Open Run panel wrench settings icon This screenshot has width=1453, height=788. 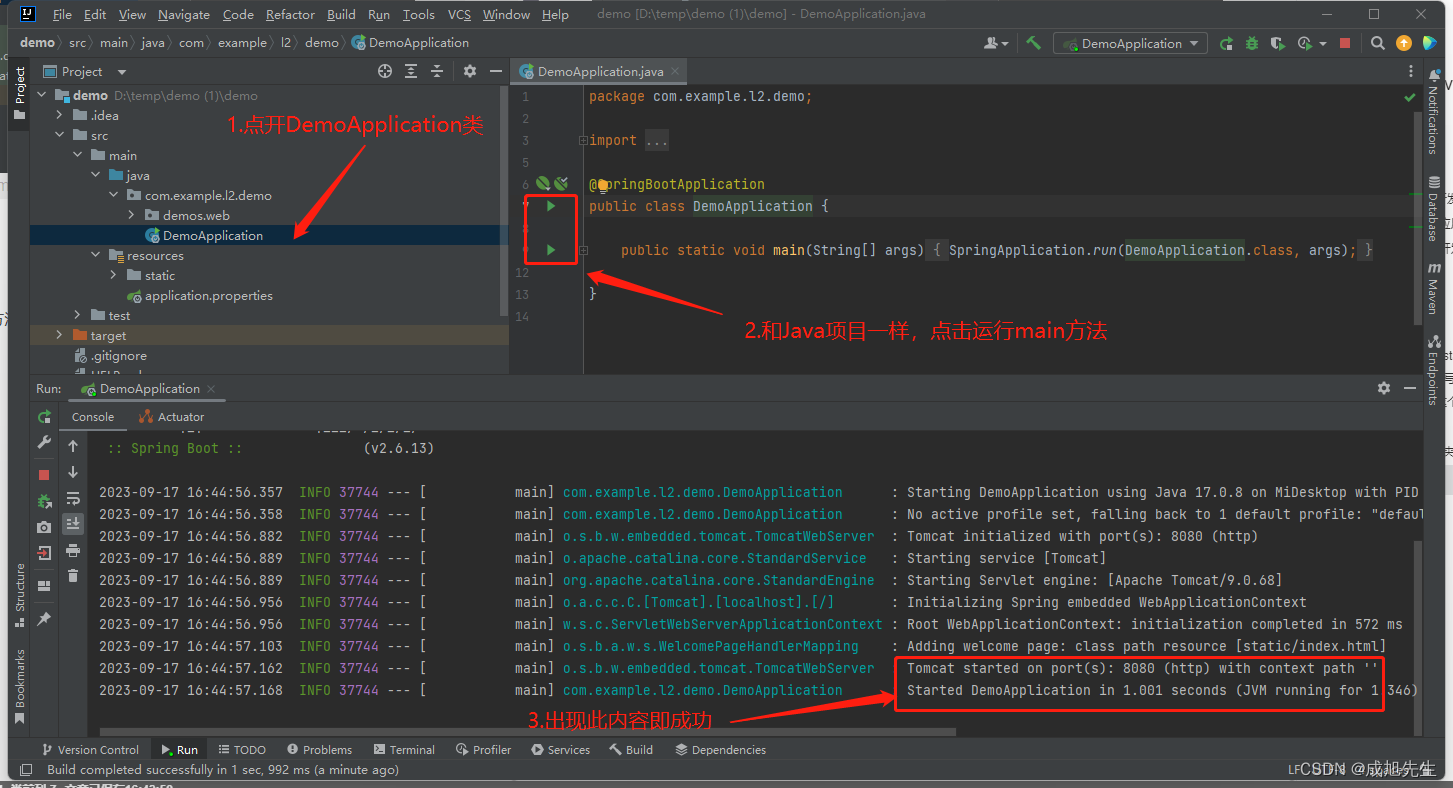(44, 442)
